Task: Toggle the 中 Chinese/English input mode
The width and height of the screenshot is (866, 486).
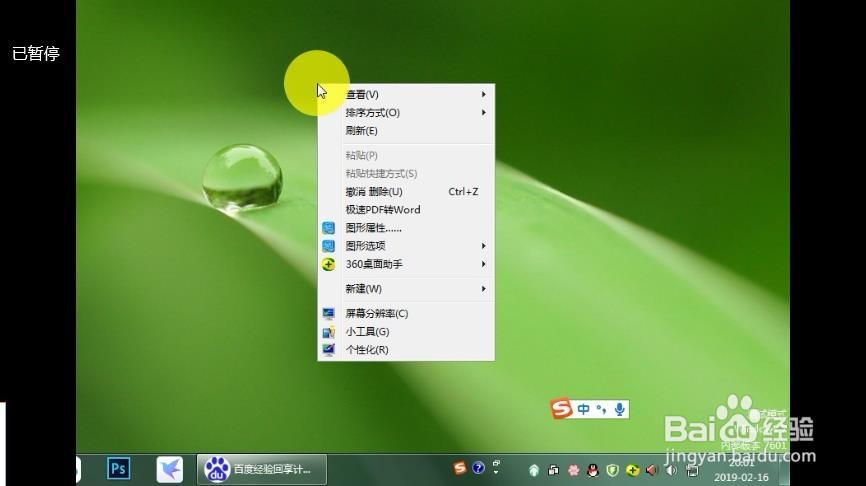Action: click(583, 409)
